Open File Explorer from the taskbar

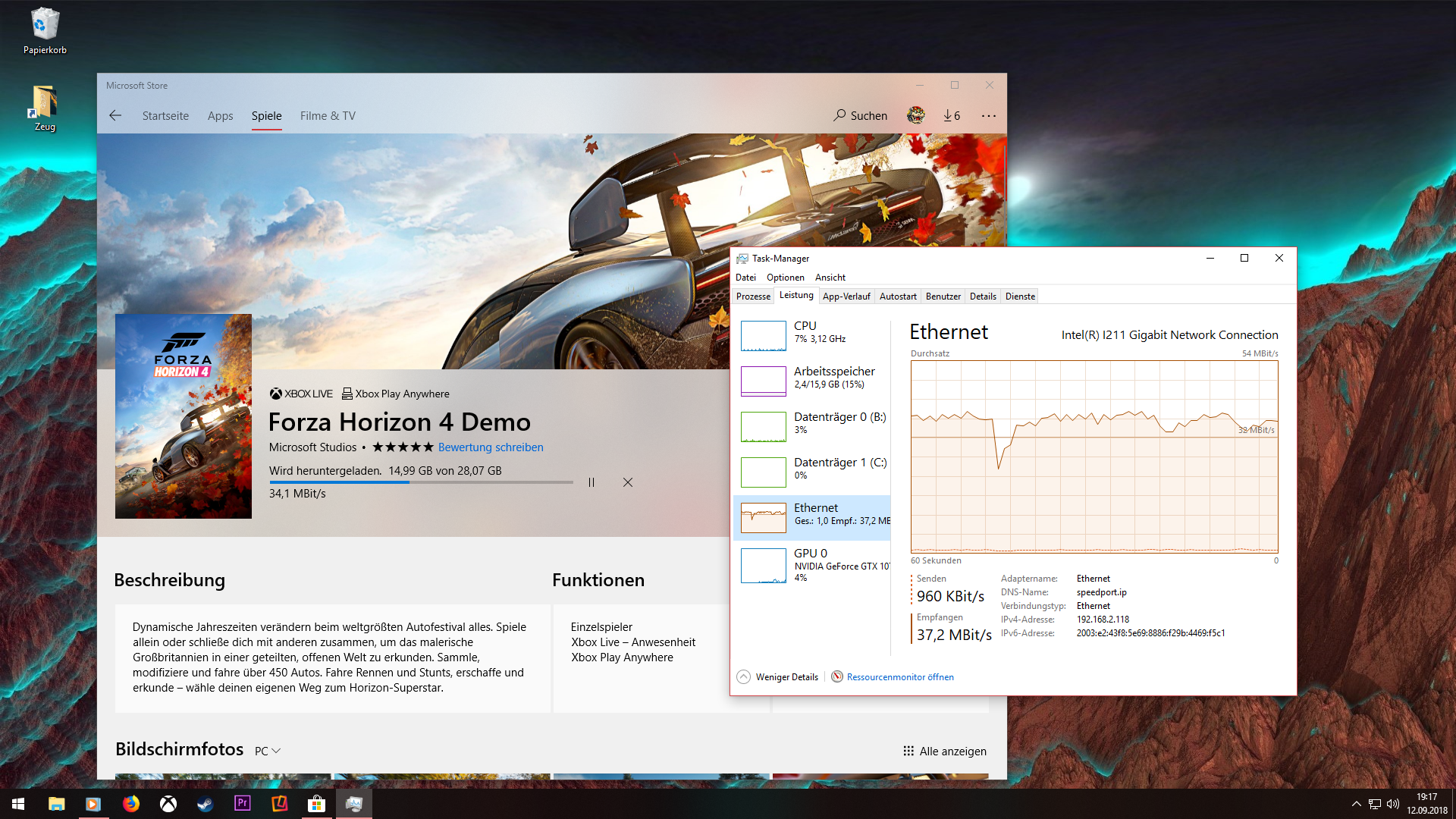(56, 804)
